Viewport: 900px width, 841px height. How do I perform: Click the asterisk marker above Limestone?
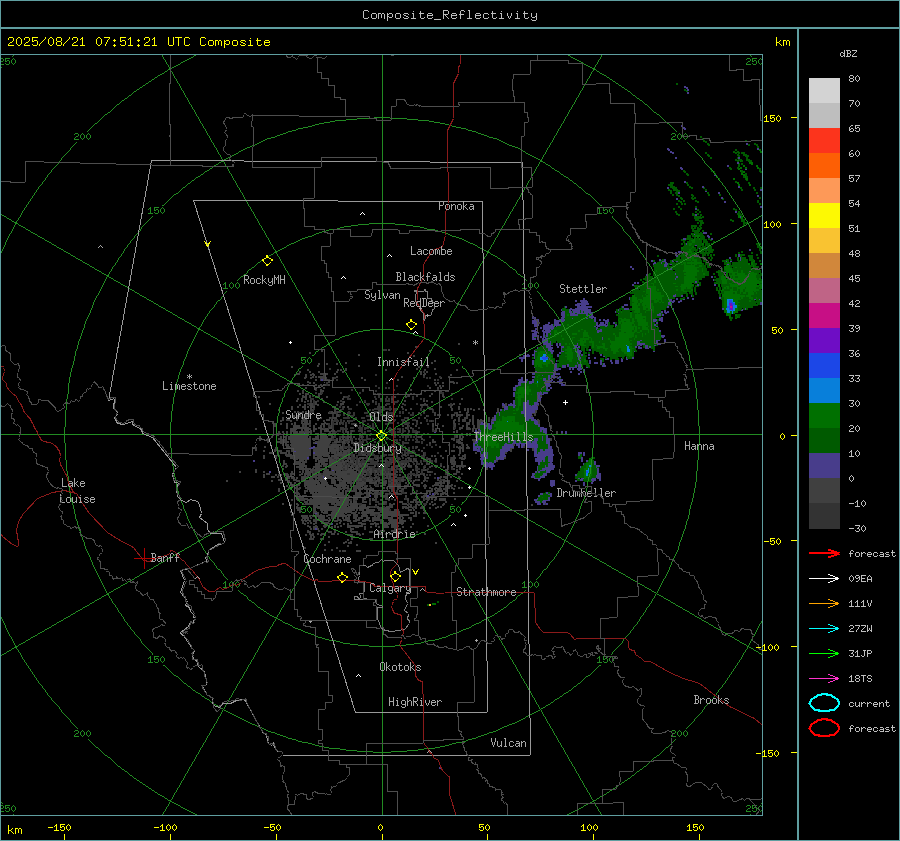(189, 377)
